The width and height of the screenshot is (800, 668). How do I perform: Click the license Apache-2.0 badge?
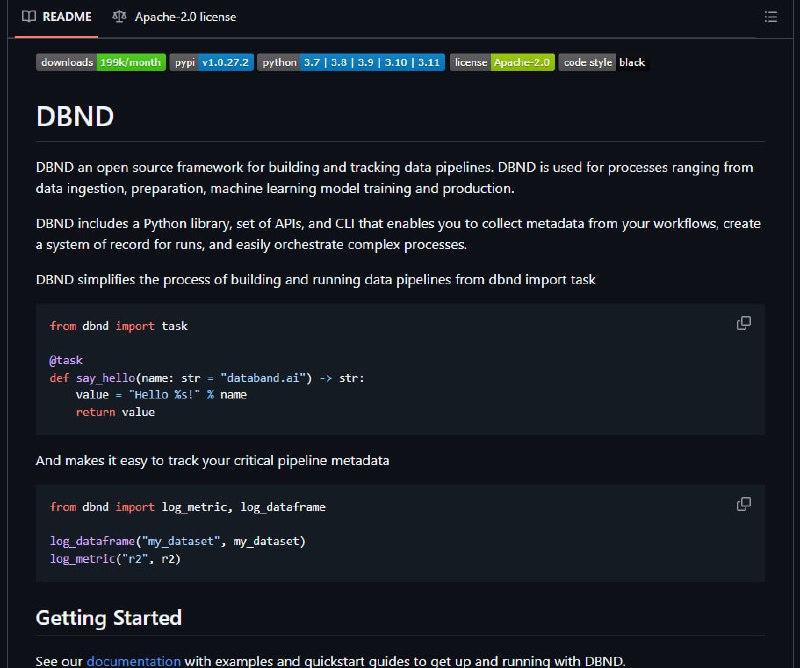[x=502, y=62]
